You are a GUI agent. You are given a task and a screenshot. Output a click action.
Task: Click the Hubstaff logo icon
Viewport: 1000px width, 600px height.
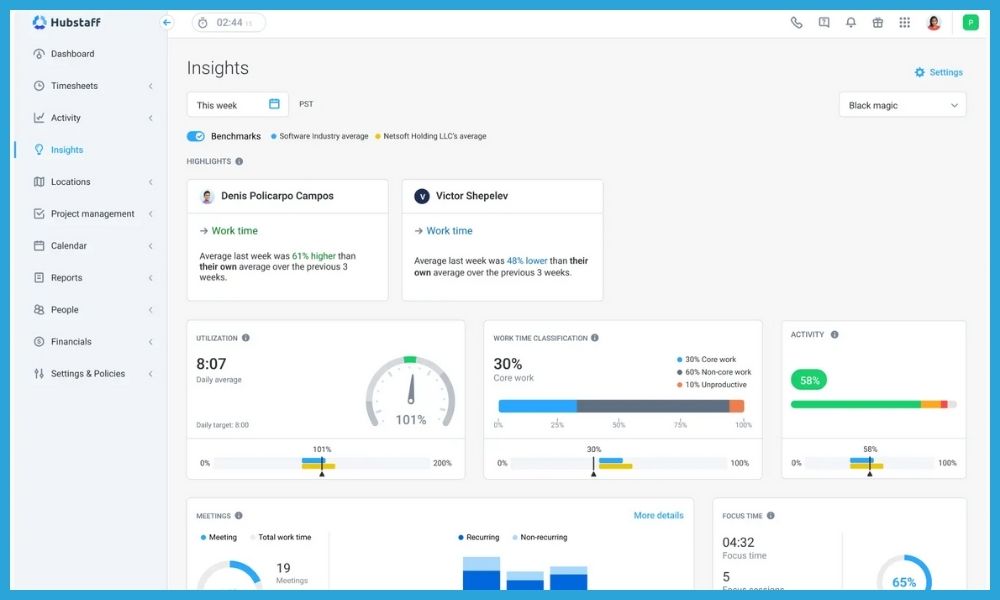(40, 22)
